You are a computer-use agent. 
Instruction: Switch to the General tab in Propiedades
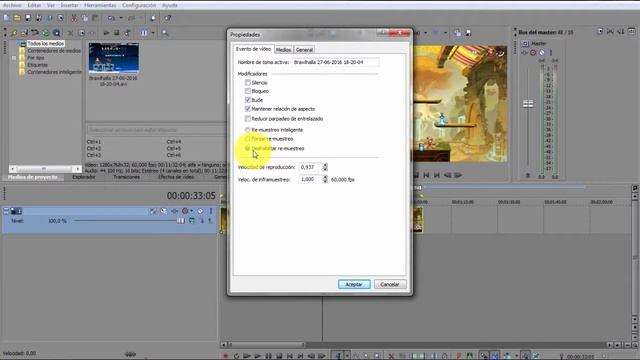point(304,49)
